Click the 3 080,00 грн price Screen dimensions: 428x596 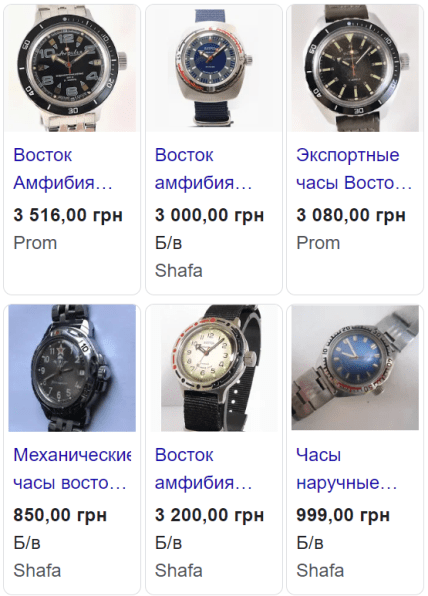[351, 215]
